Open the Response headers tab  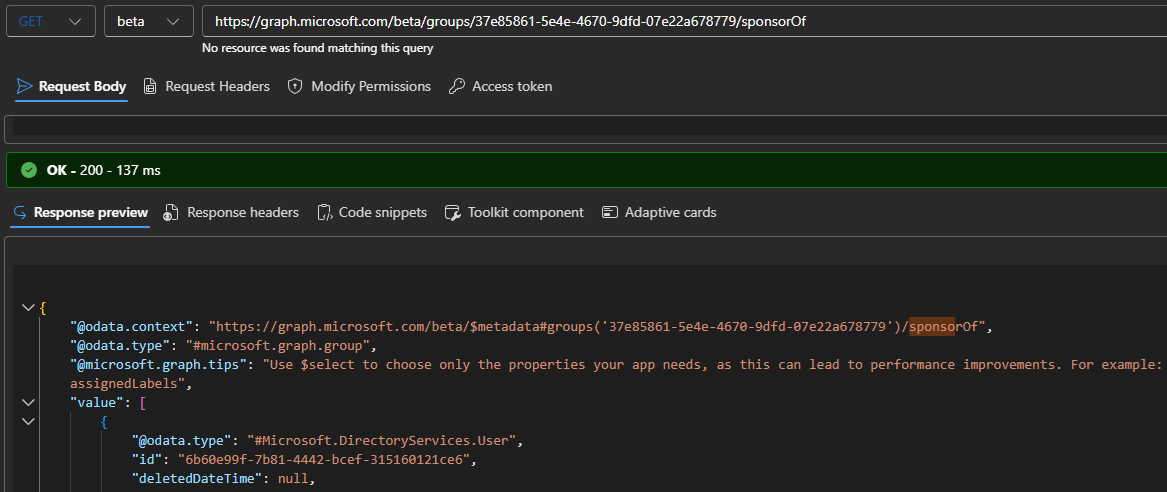(x=231, y=212)
